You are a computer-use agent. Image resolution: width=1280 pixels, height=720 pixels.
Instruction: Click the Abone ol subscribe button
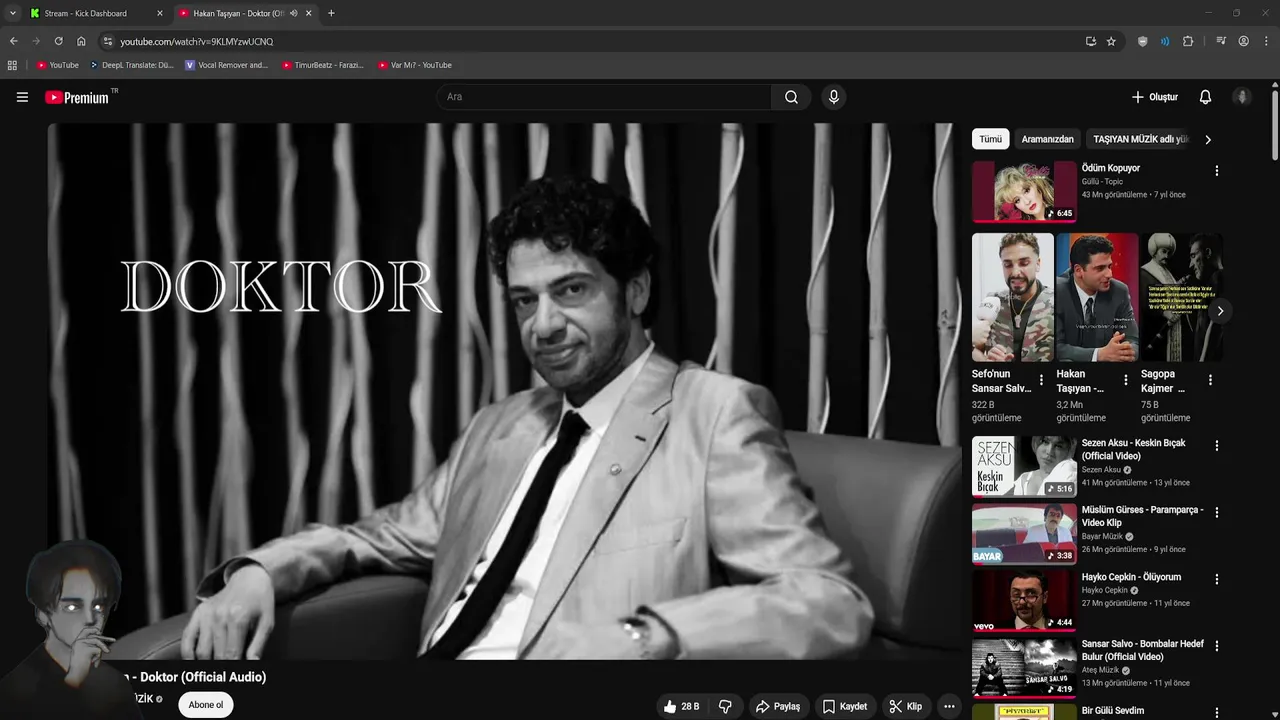[x=206, y=705]
